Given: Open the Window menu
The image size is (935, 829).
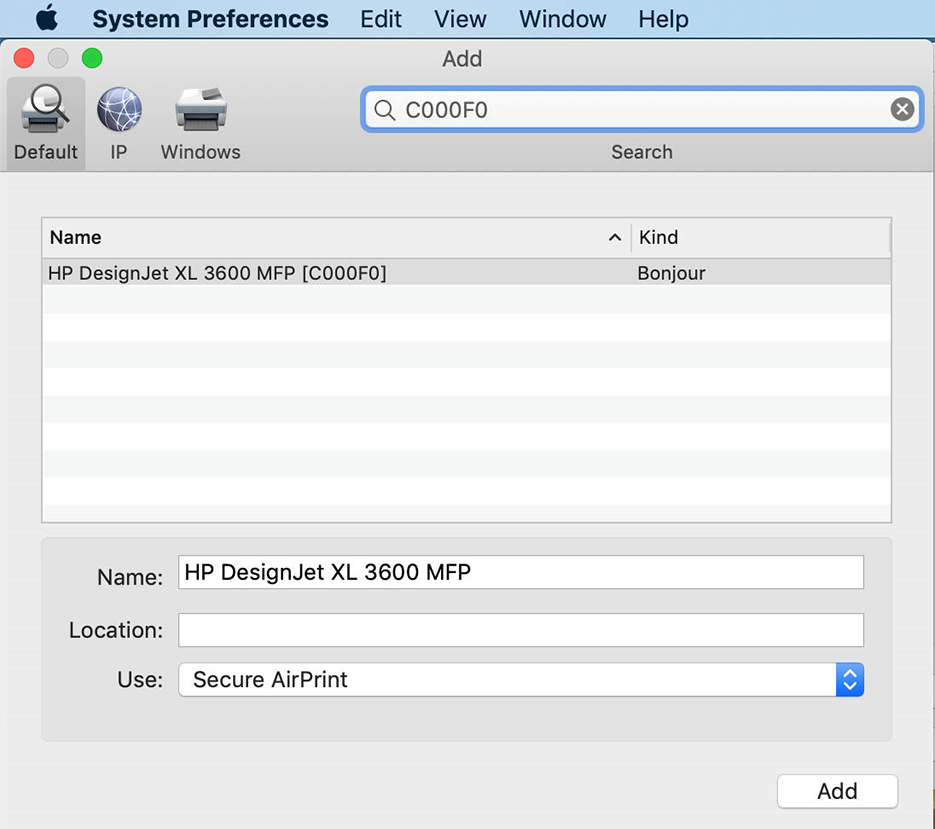Looking at the screenshot, I should click(x=562, y=19).
